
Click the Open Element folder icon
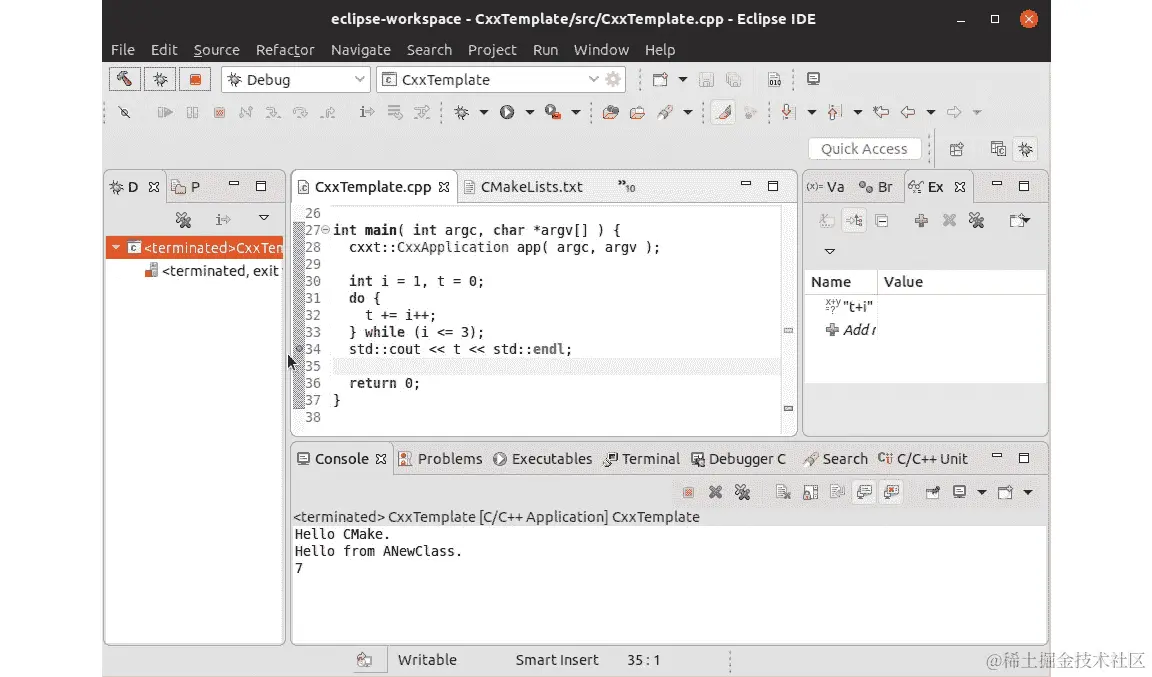pos(611,112)
